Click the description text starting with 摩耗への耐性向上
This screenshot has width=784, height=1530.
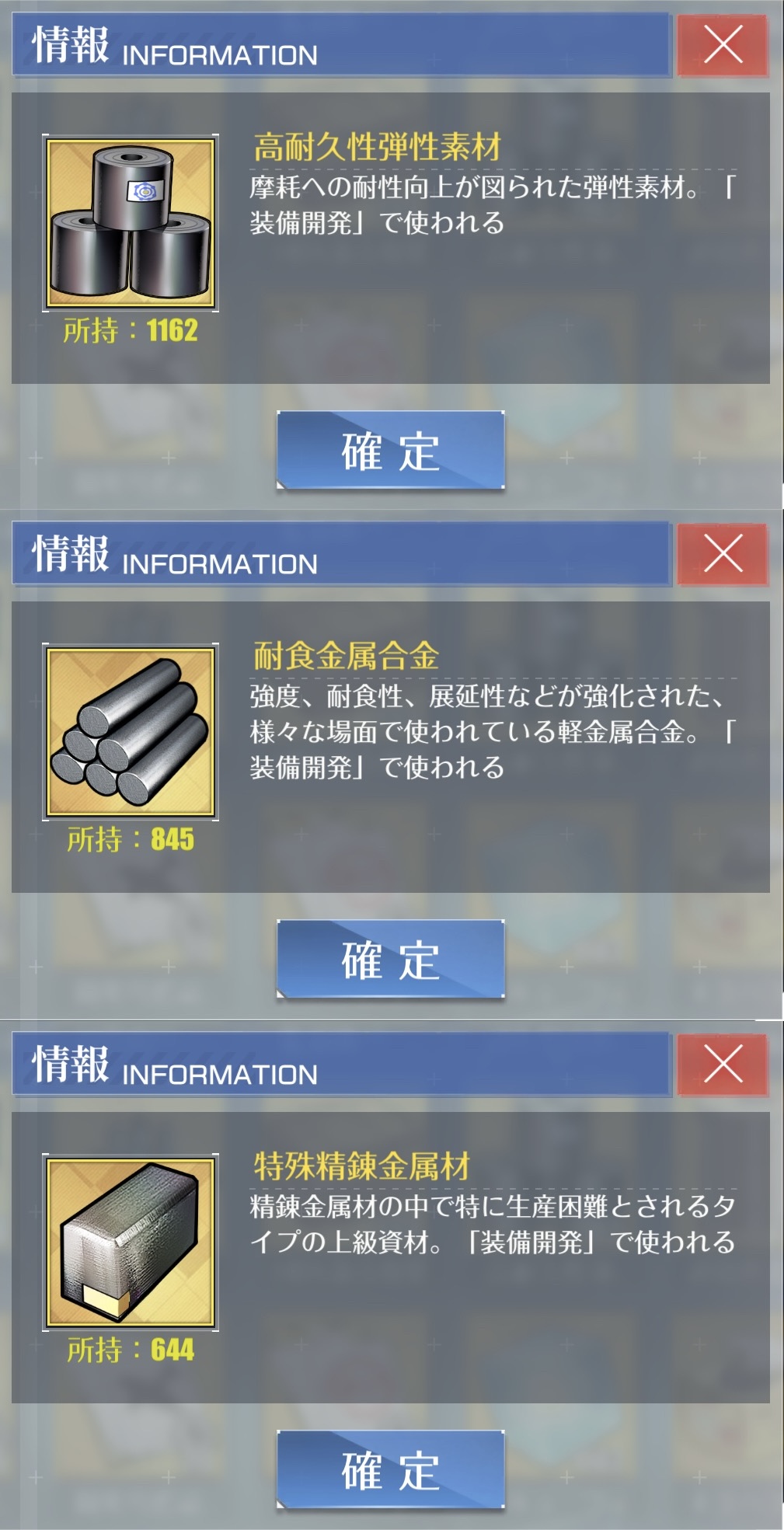(x=493, y=205)
